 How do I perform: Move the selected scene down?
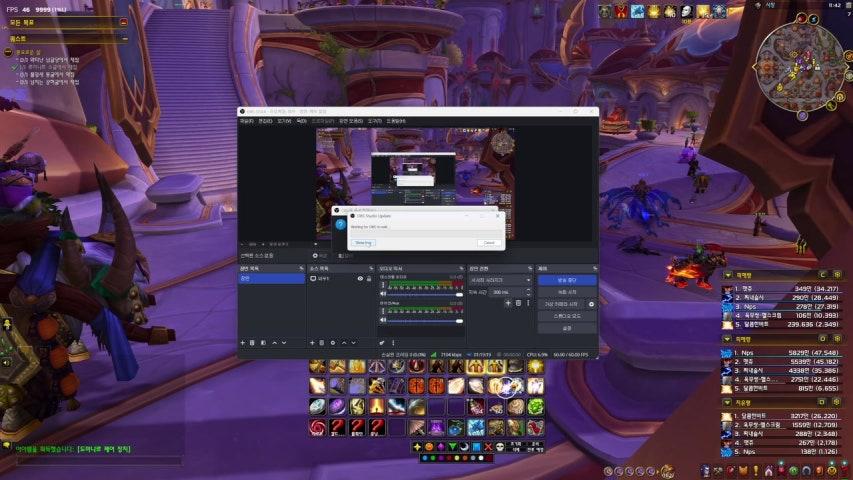[284, 343]
